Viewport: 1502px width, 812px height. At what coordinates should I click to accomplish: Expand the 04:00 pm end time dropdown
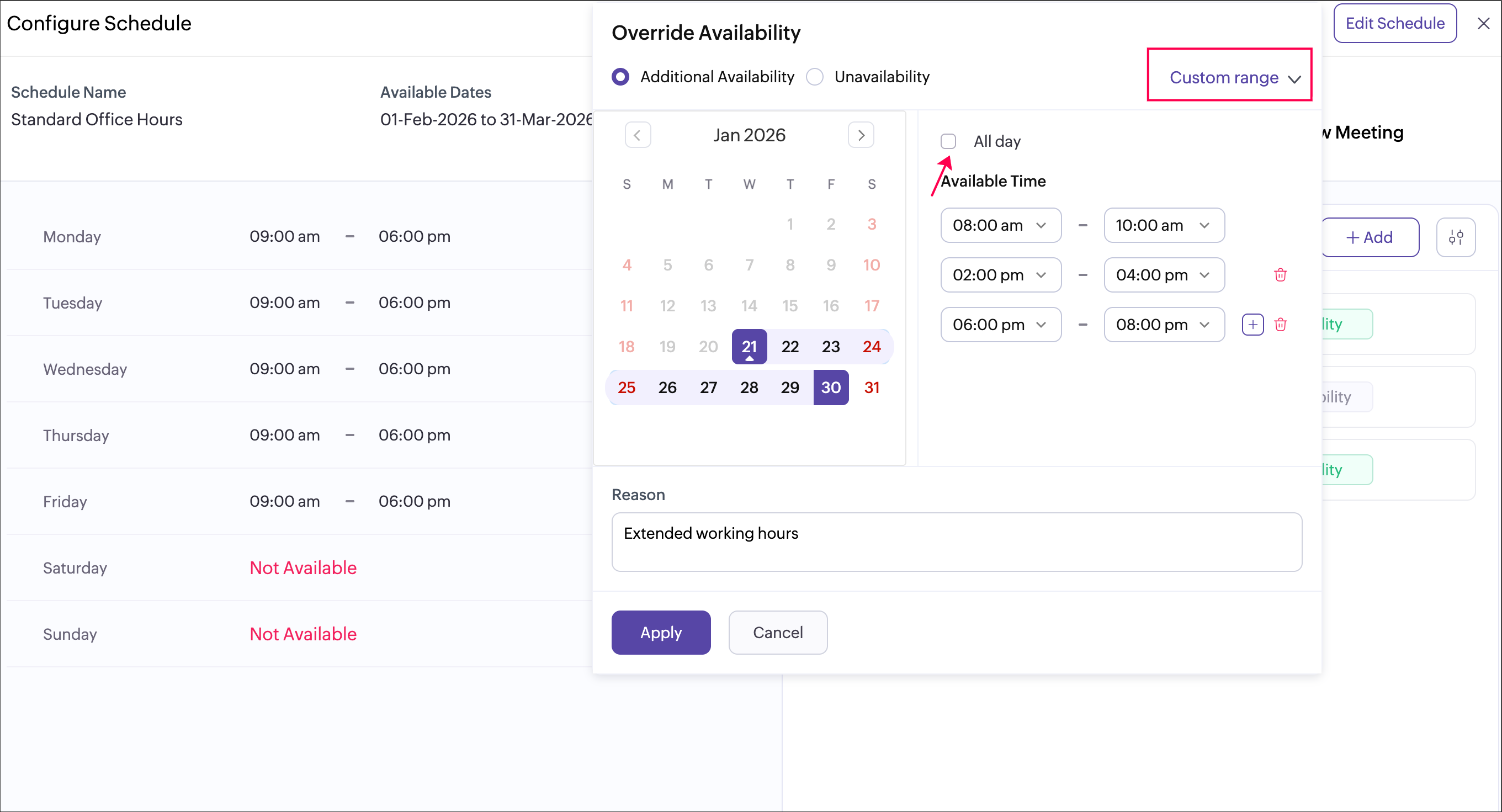click(x=1163, y=274)
